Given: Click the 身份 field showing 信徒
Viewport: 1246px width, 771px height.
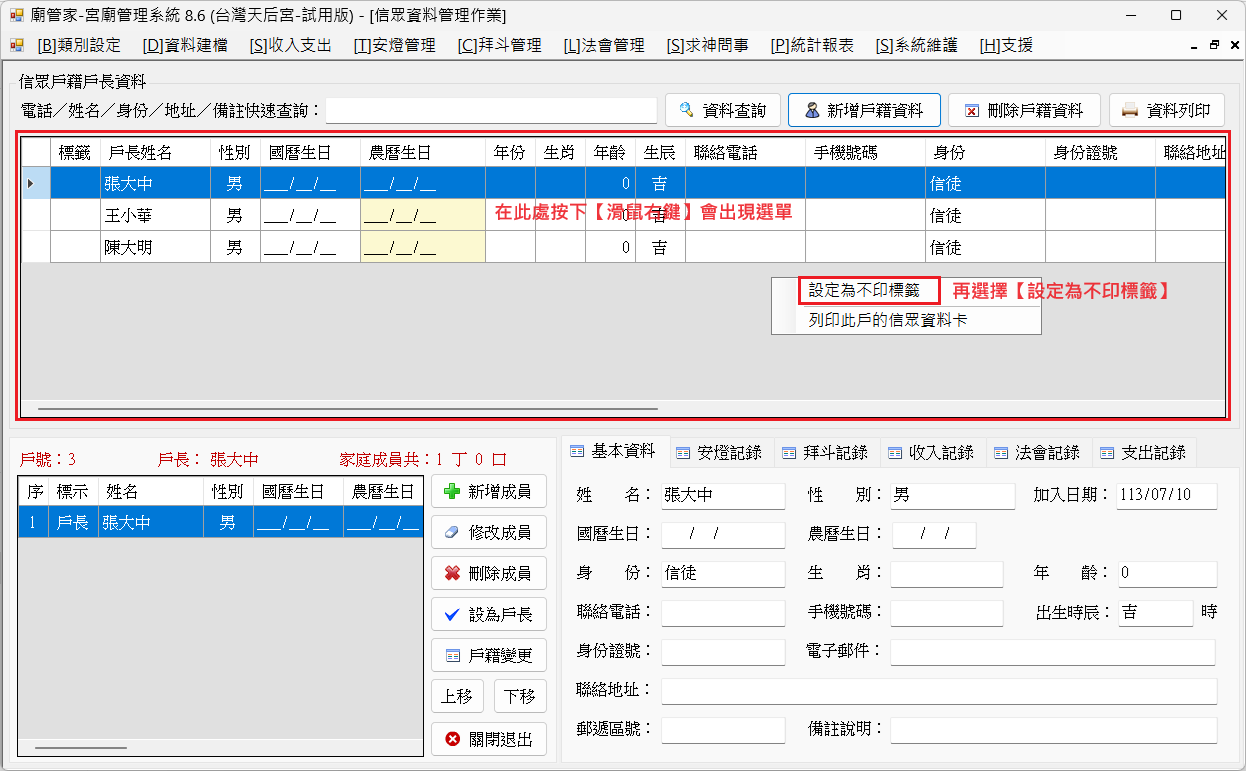Looking at the screenshot, I should (723, 574).
